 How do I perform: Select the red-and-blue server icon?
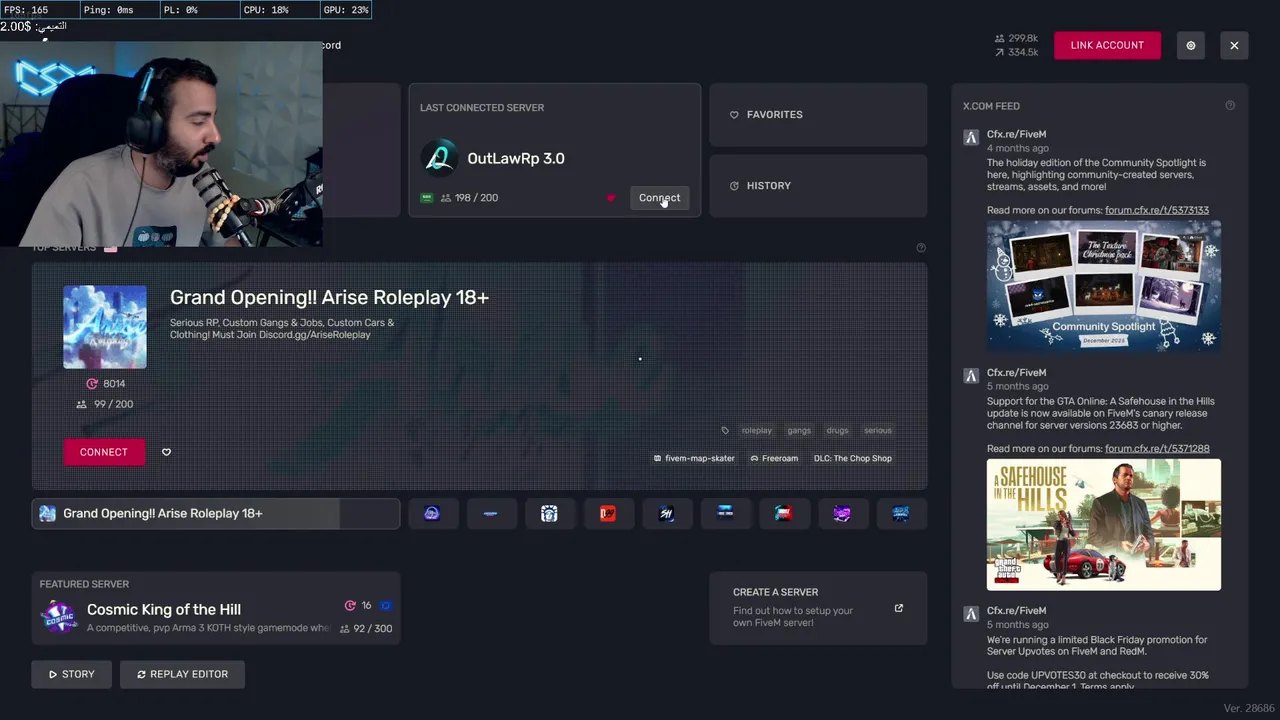[x=783, y=513]
